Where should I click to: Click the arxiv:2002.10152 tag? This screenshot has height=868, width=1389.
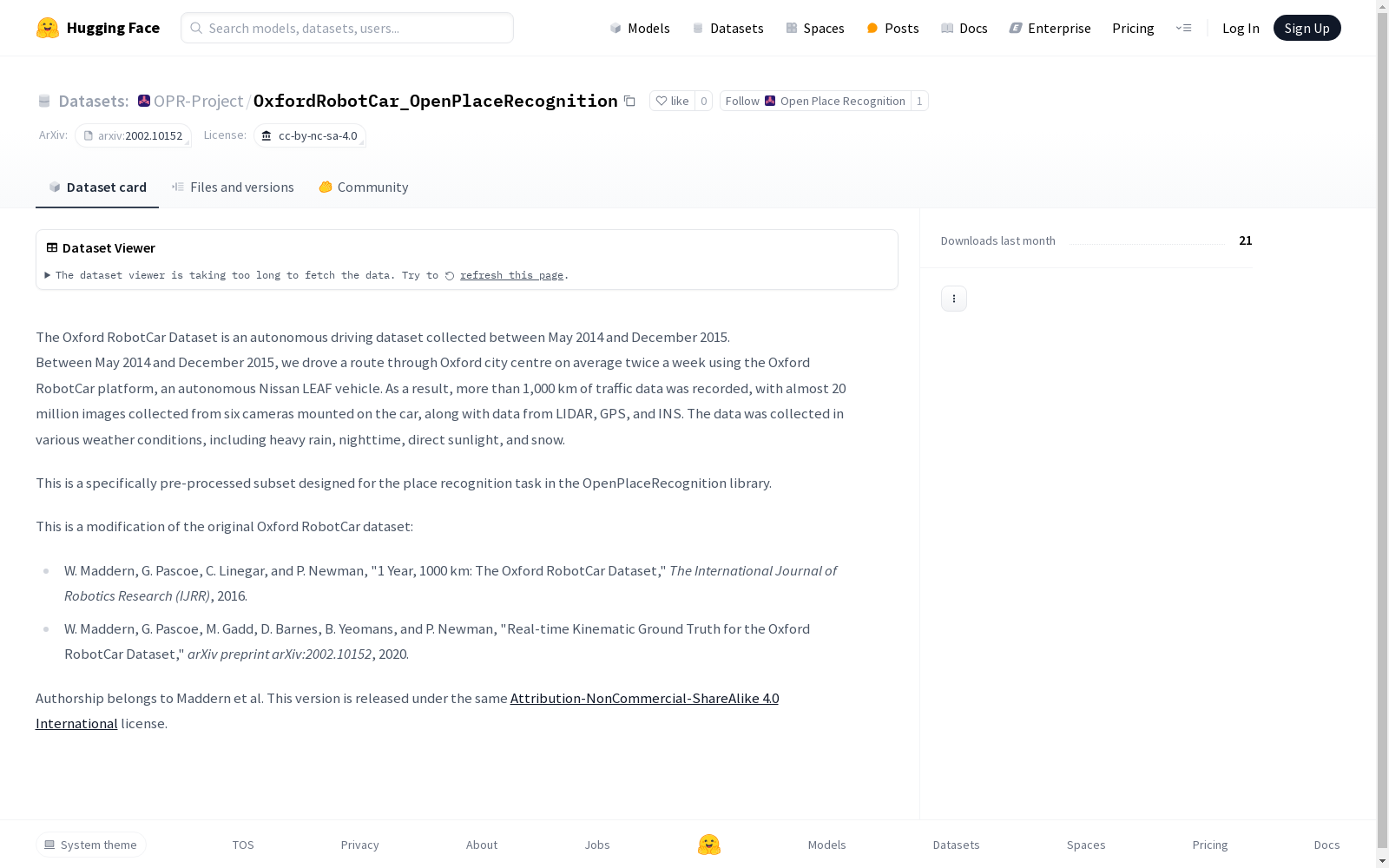tap(133, 135)
